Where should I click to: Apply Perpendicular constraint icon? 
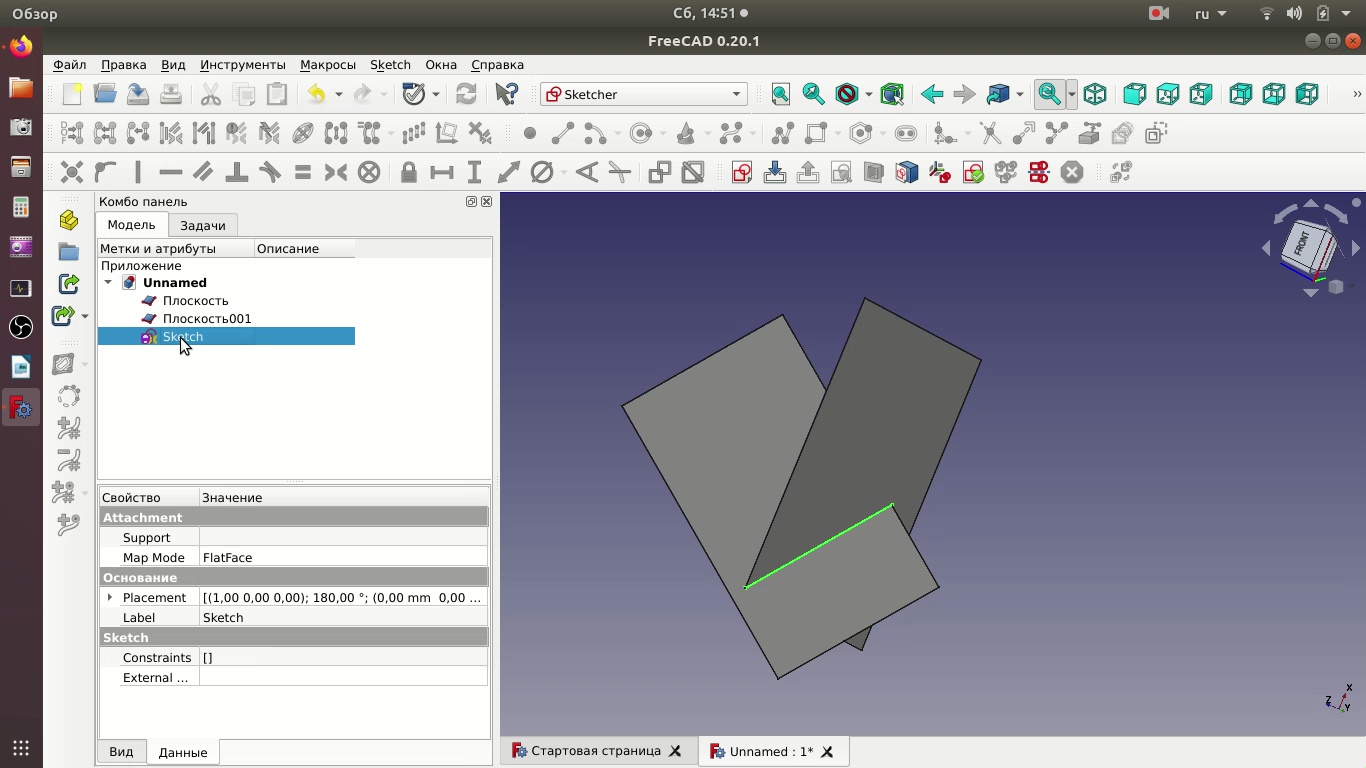click(237, 172)
